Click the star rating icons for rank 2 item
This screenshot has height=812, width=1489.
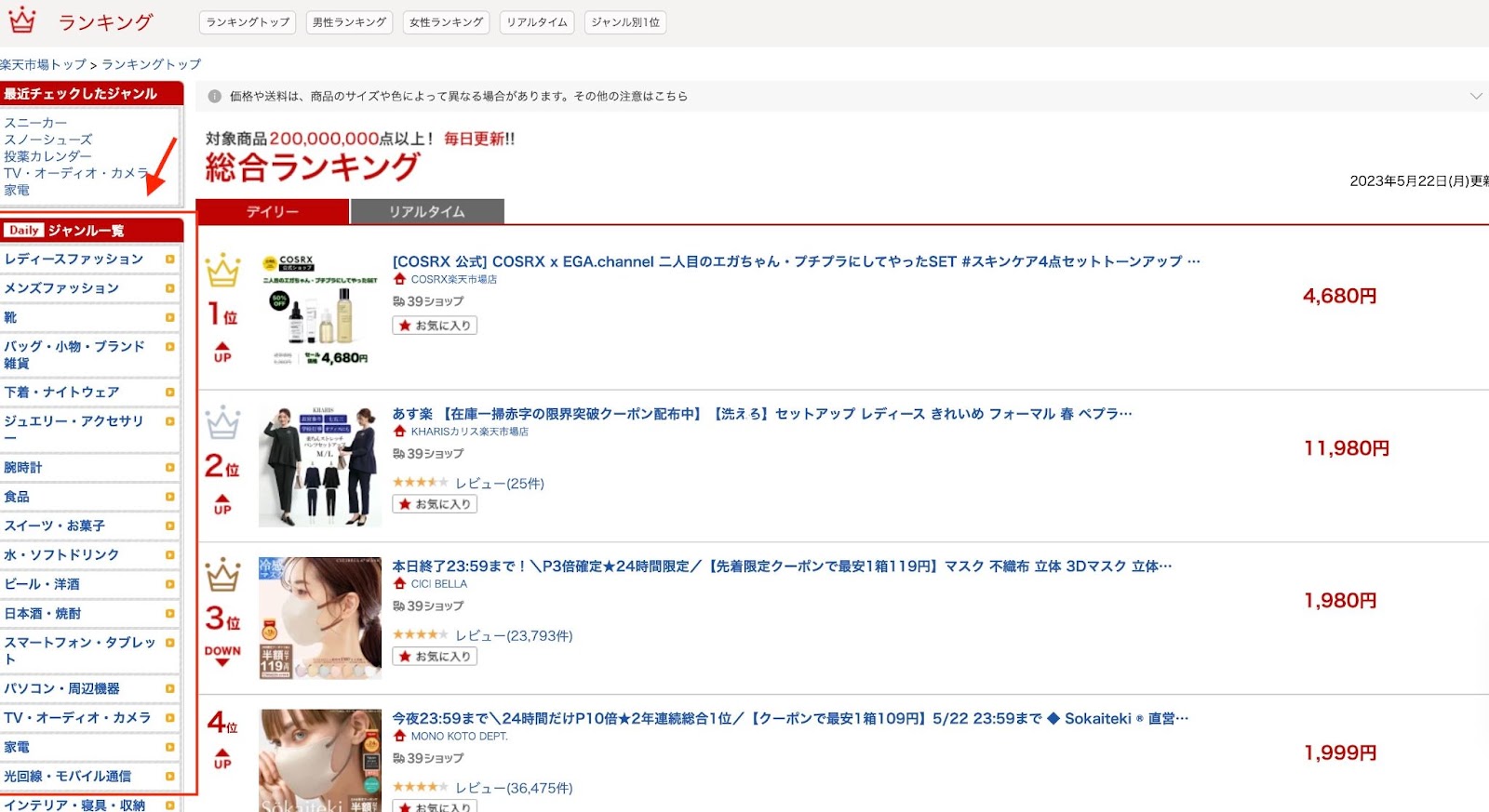coord(421,482)
